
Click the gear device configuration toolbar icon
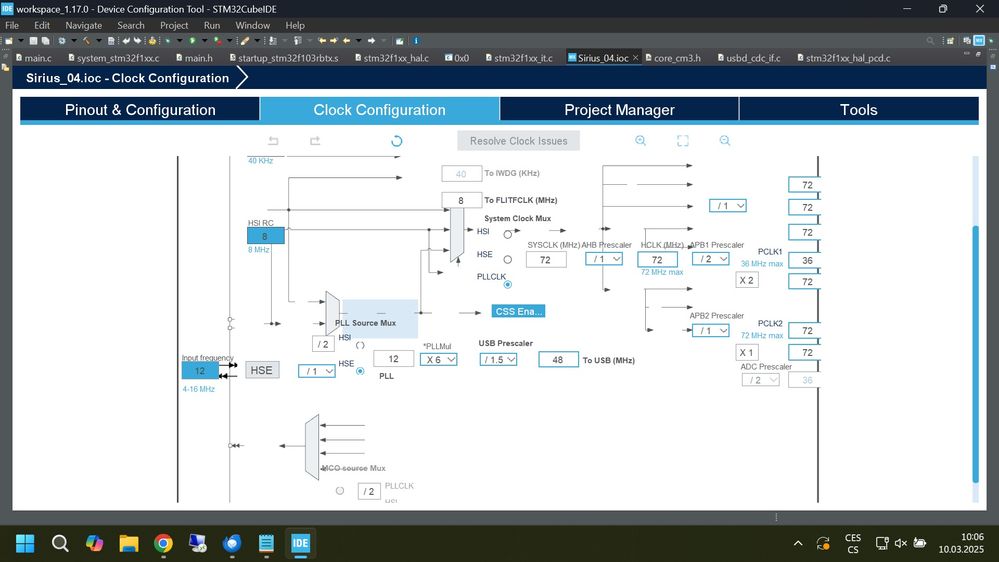62,41
